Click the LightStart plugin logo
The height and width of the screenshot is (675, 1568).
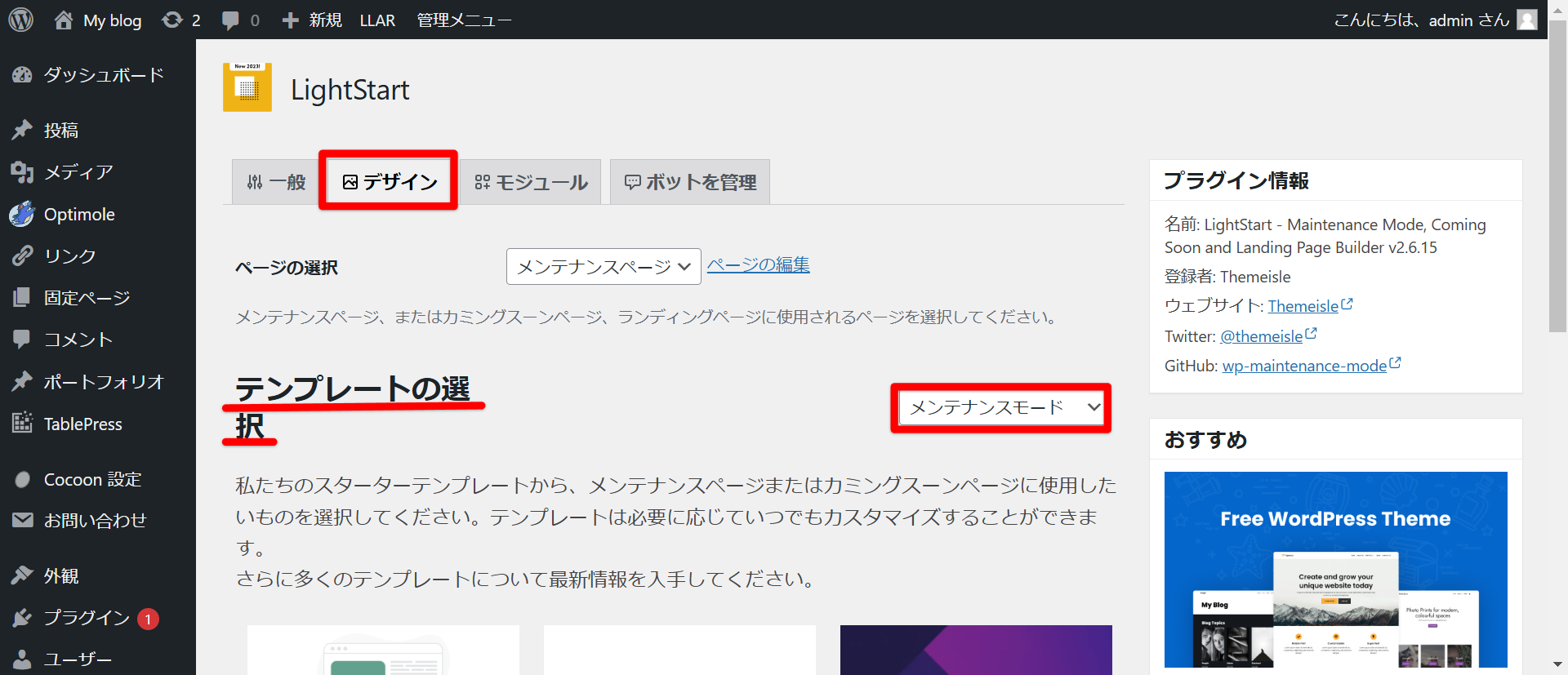click(247, 87)
